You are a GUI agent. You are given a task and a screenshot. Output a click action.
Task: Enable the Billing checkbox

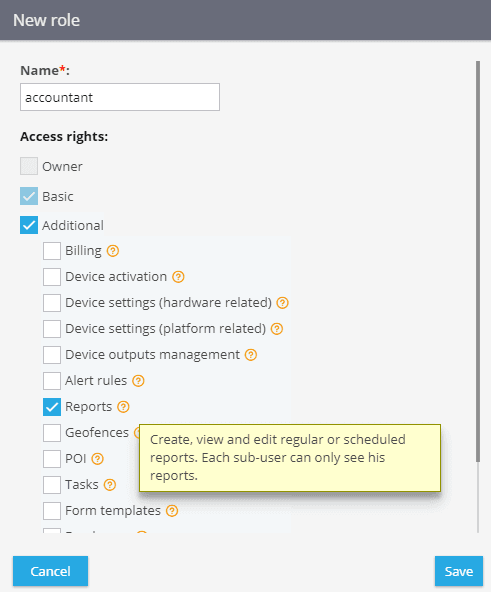coord(52,251)
